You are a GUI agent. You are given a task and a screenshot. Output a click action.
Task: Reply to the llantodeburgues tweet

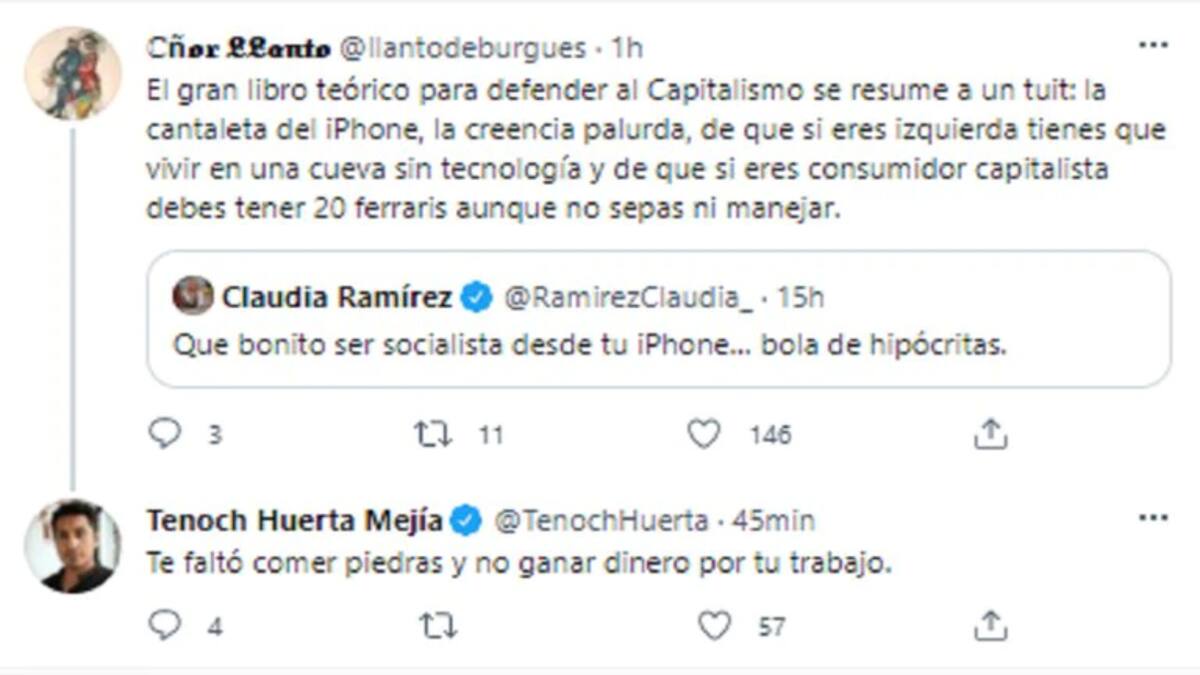tap(164, 434)
